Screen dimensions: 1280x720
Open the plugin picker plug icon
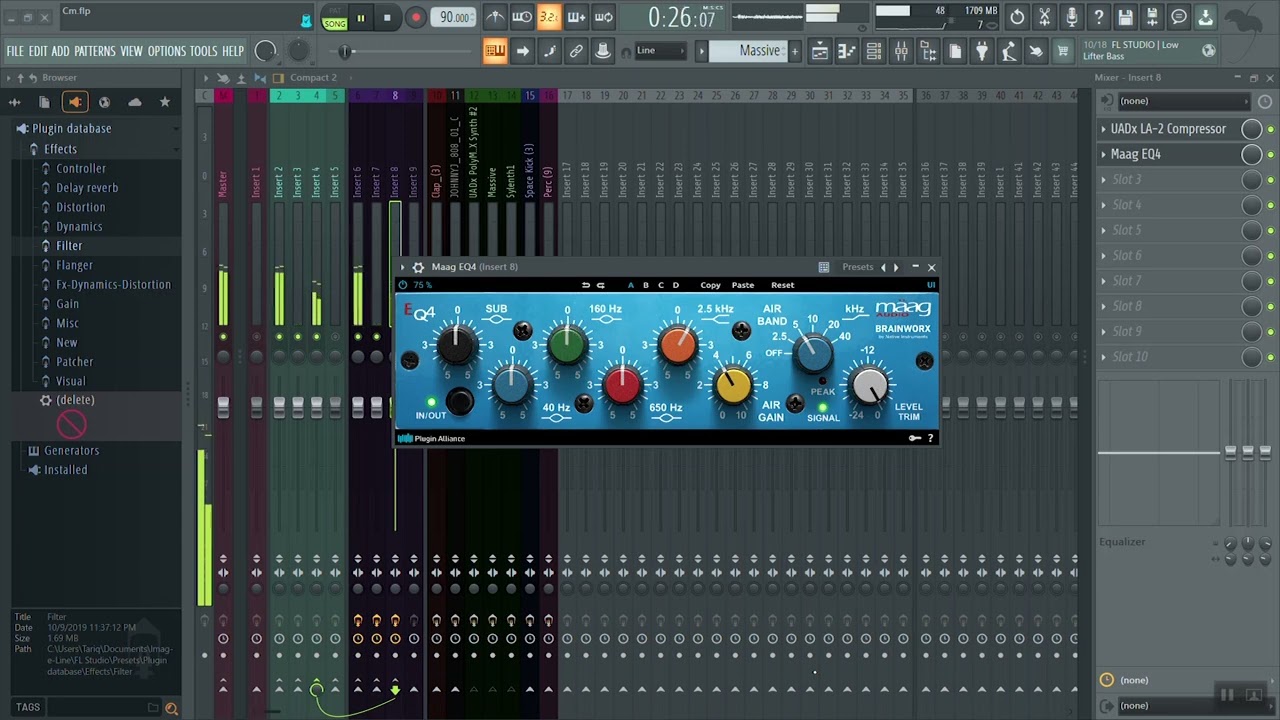click(982, 52)
